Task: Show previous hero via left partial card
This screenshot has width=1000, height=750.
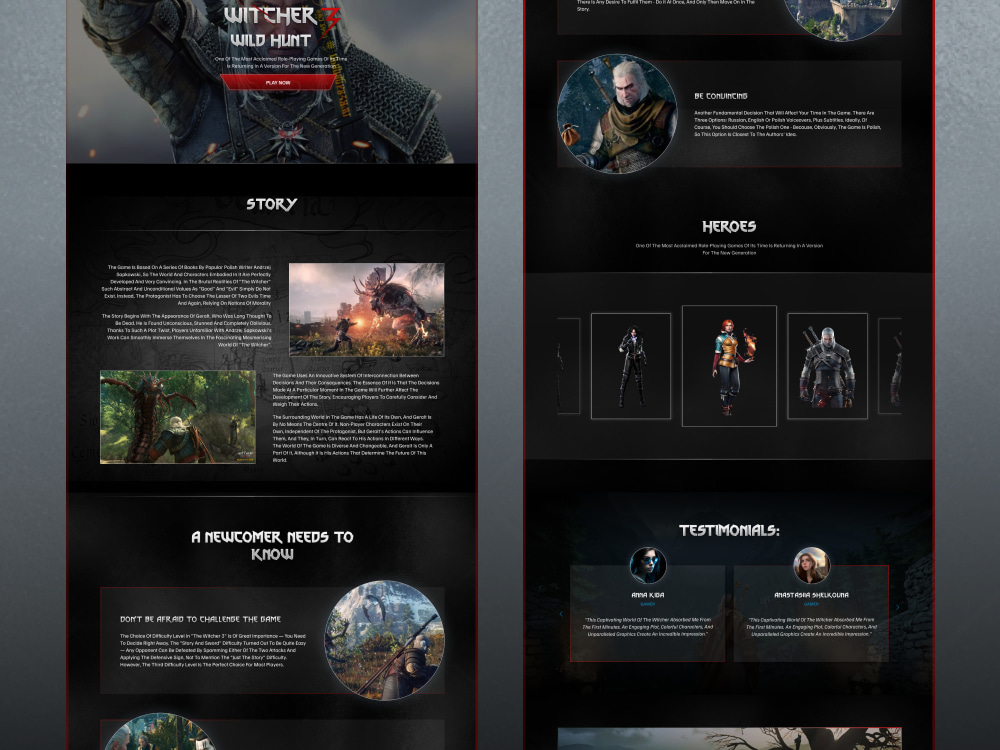Action: [x=568, y=366]
